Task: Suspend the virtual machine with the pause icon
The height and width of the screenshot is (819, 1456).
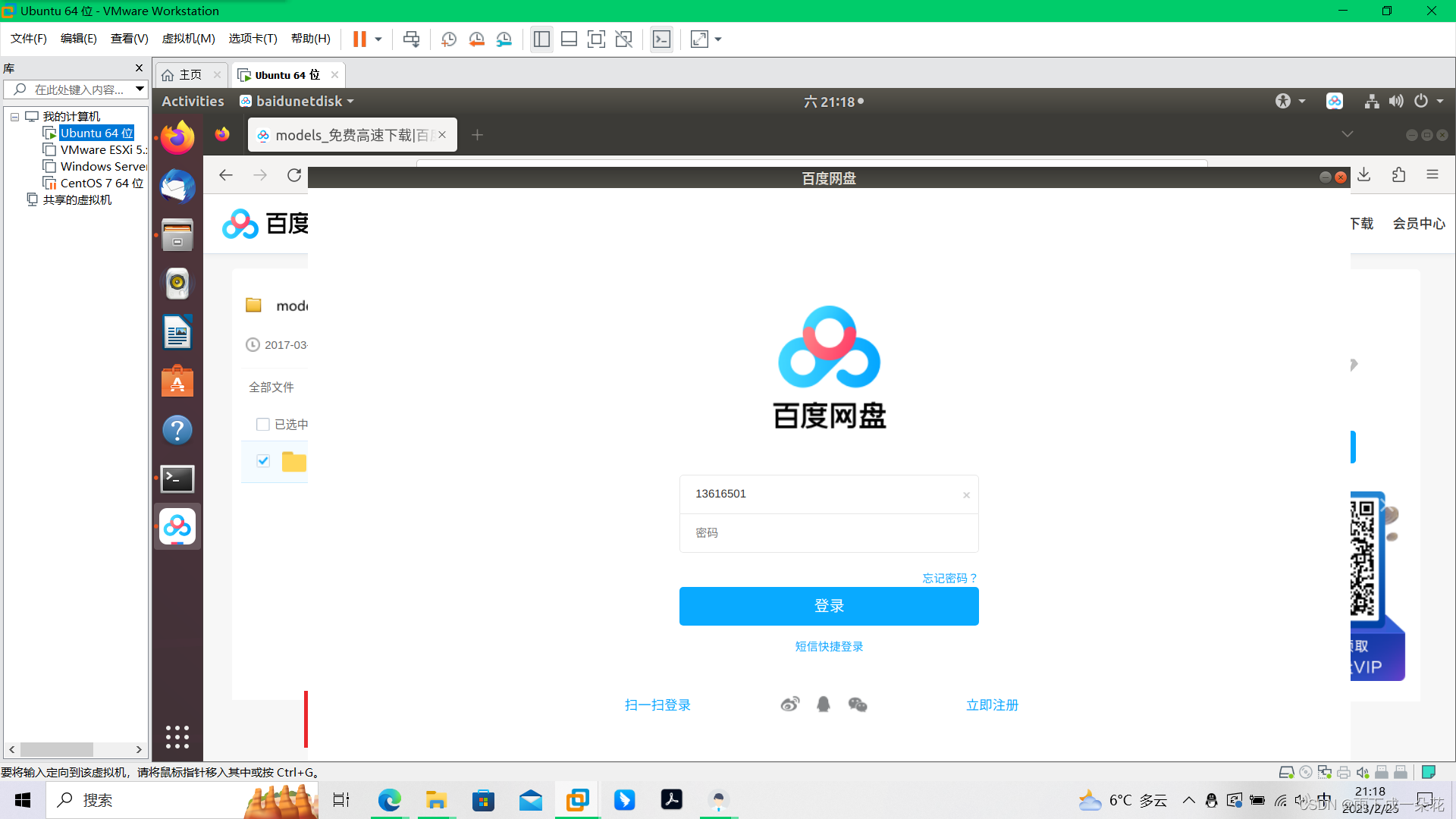Action: (x=358, y=39)
